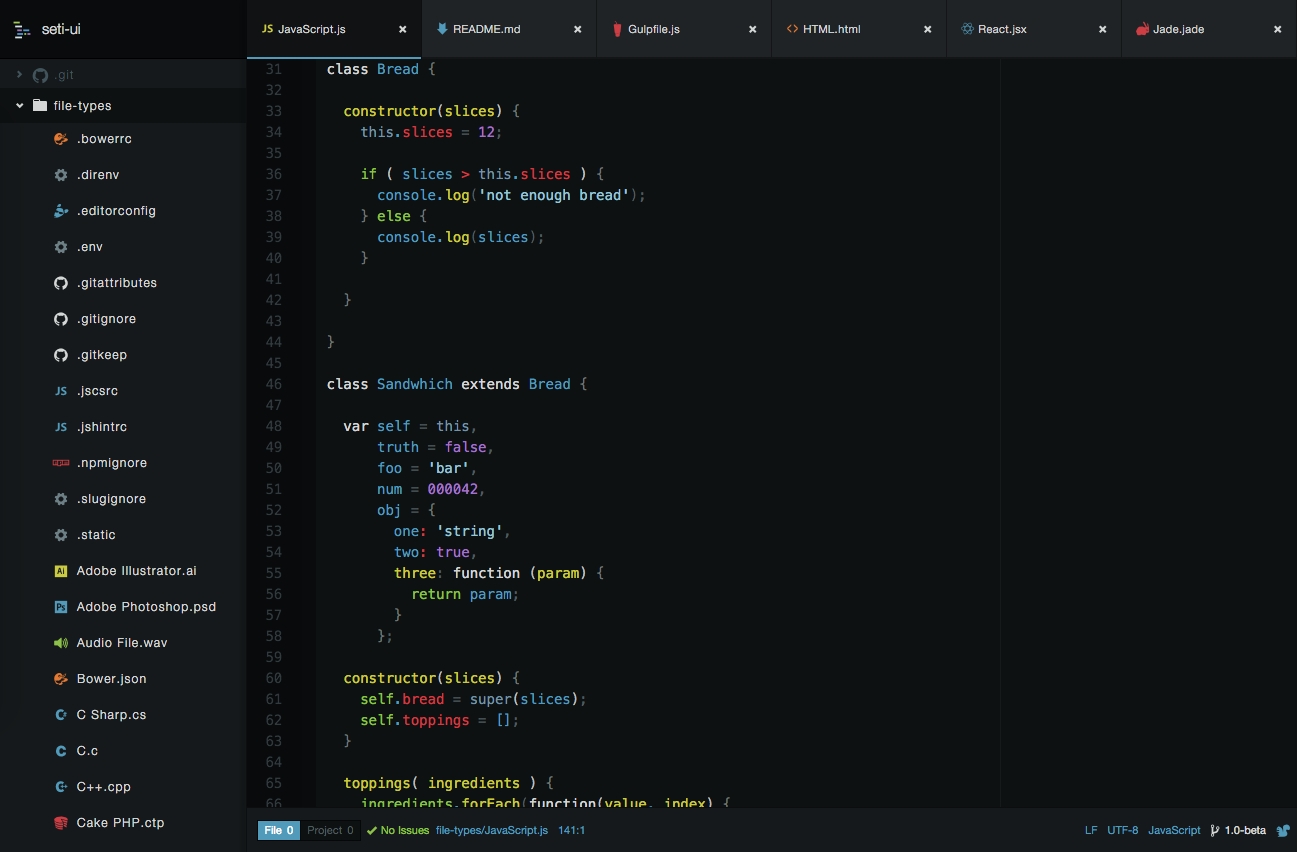Change the UTF-8 encoding selector
Screen dimensions: 1297x852
pos(1122,830)
